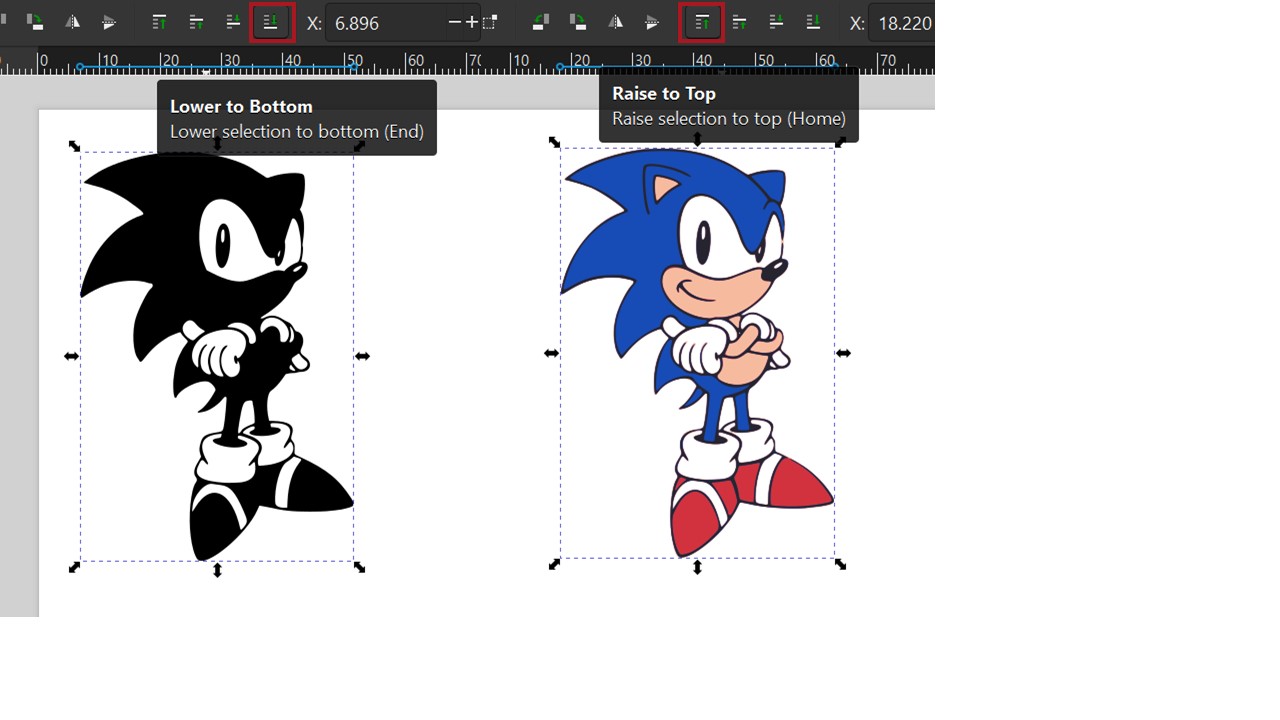Click Raise to Top icon in left toolbar
1280x720 pixels.
[160, 22]
